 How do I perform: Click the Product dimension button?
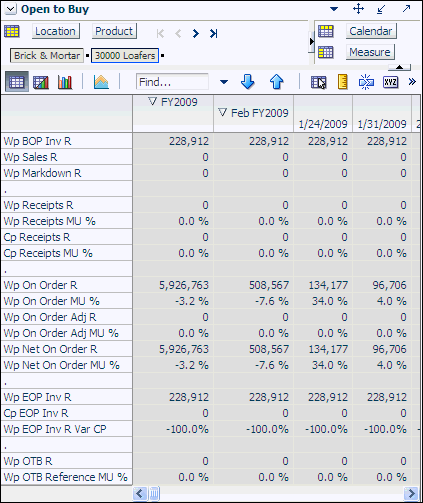[x=114, y=31]
